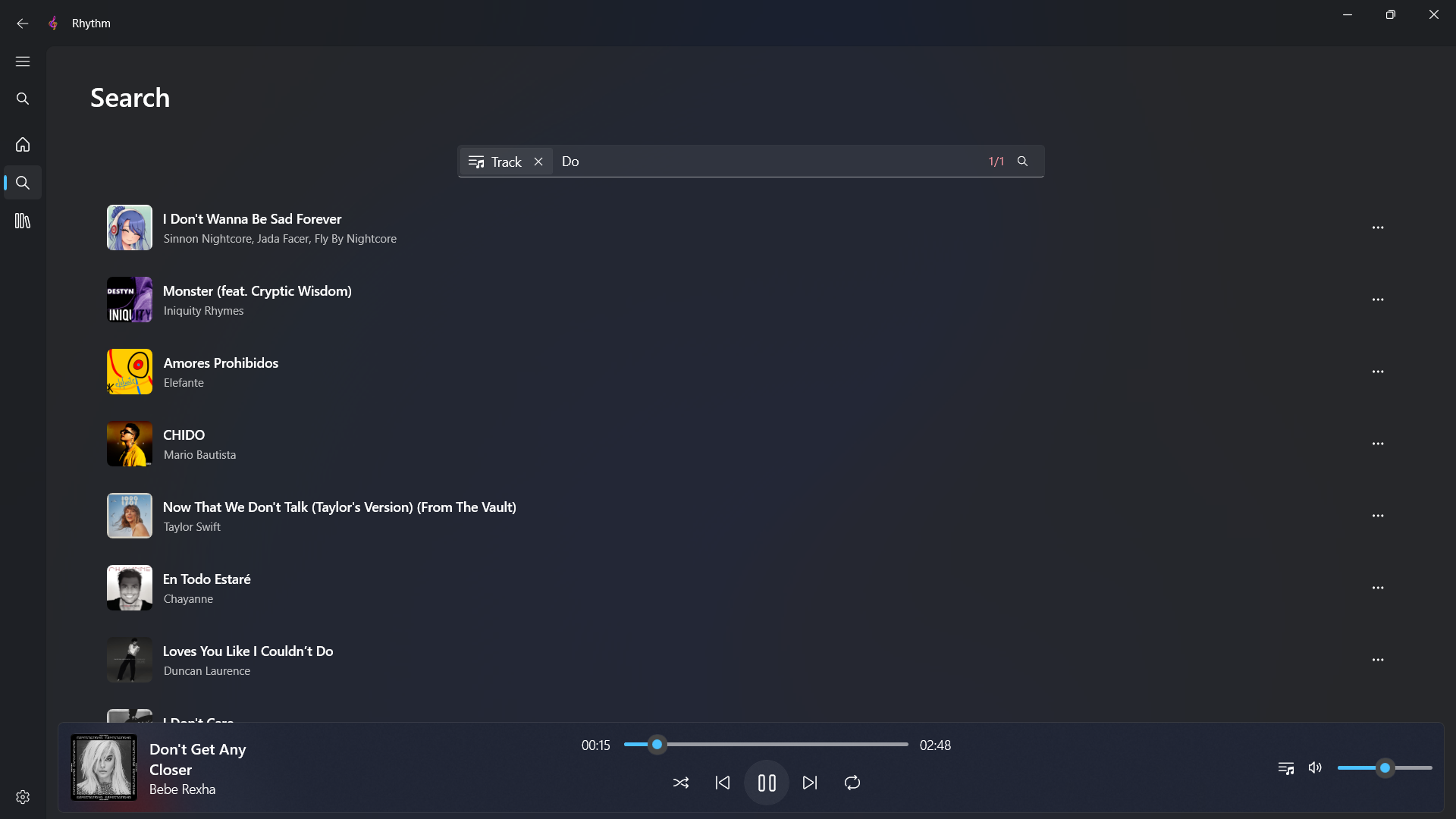Toggle repeat mode
The image size is (1456, 819).
coord(852,783)
